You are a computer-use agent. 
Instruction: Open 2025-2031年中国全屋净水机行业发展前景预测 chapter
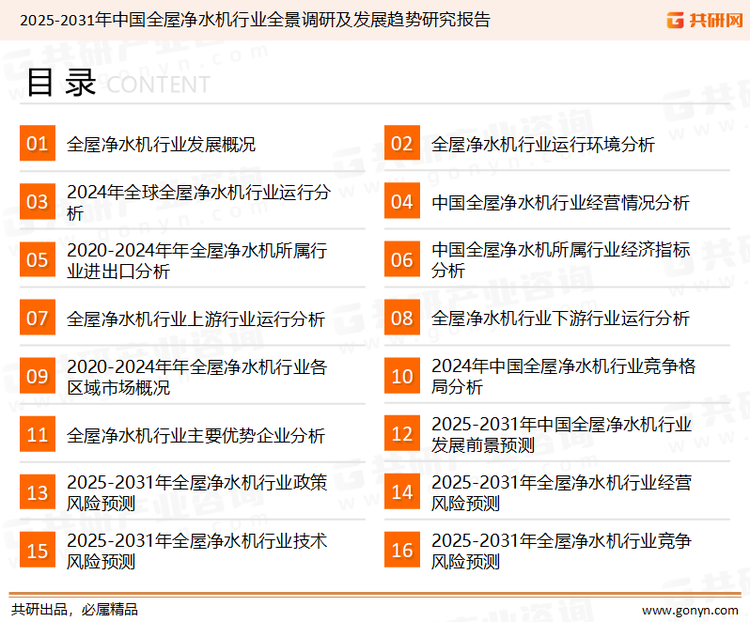click(561, 435)
